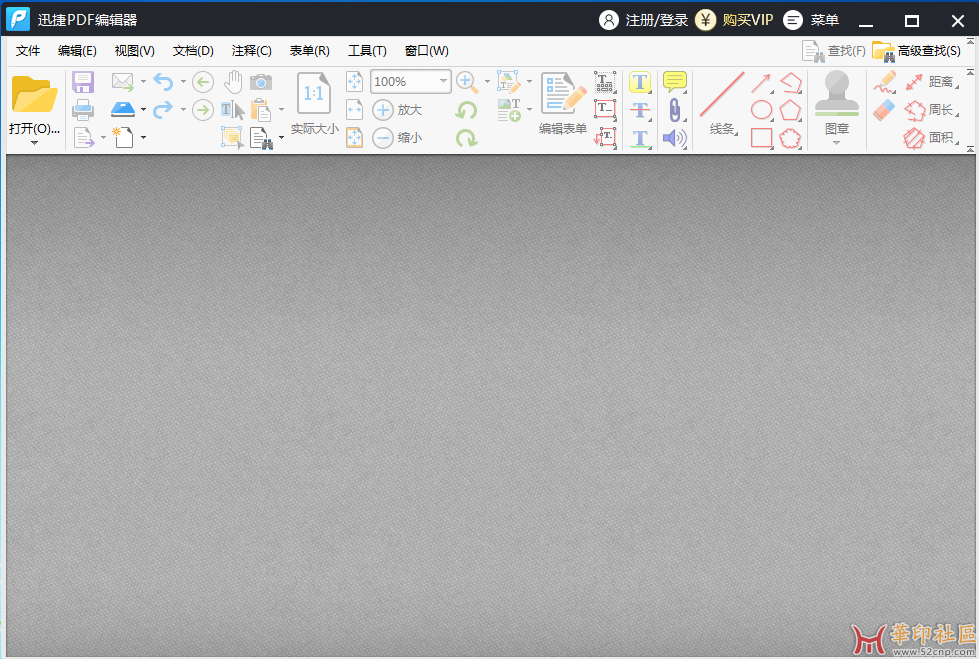Image resolution: width=979 pixels, height=659 pixels.
Task: Expand the arrow below 打开(O)
Action: [34, 143]
